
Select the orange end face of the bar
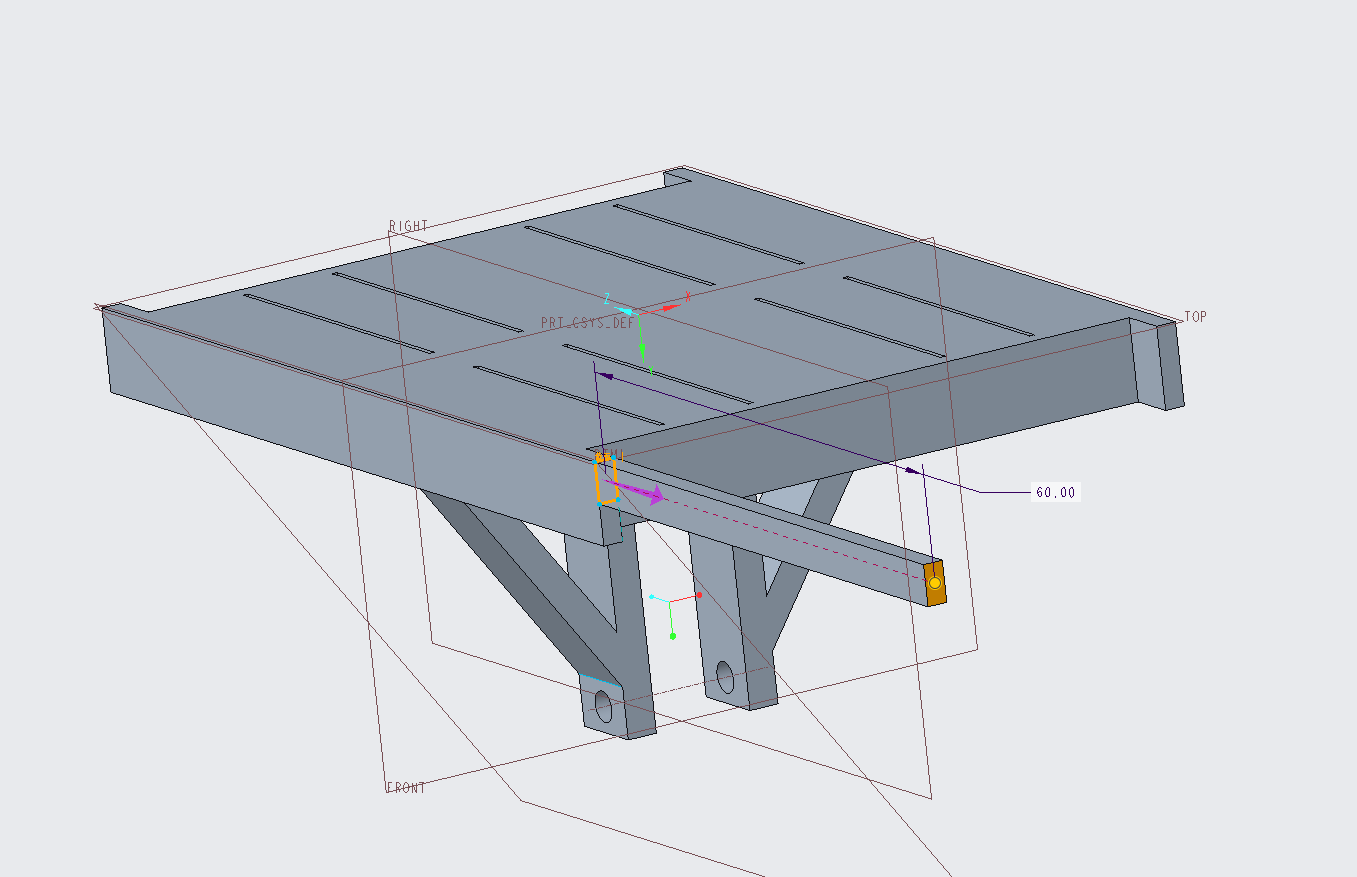[934, 583]
